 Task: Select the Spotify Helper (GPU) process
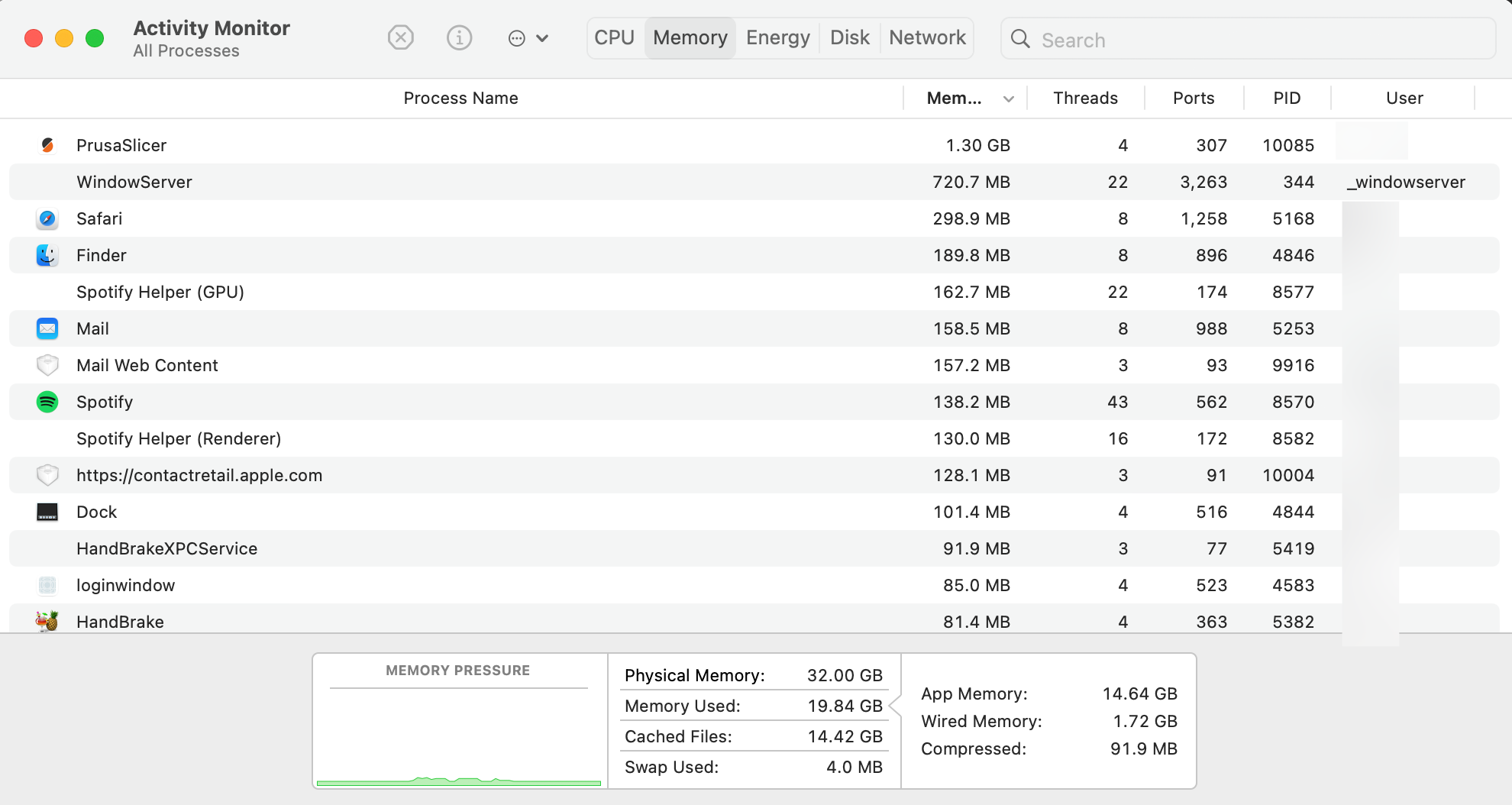tap(160, 292)
